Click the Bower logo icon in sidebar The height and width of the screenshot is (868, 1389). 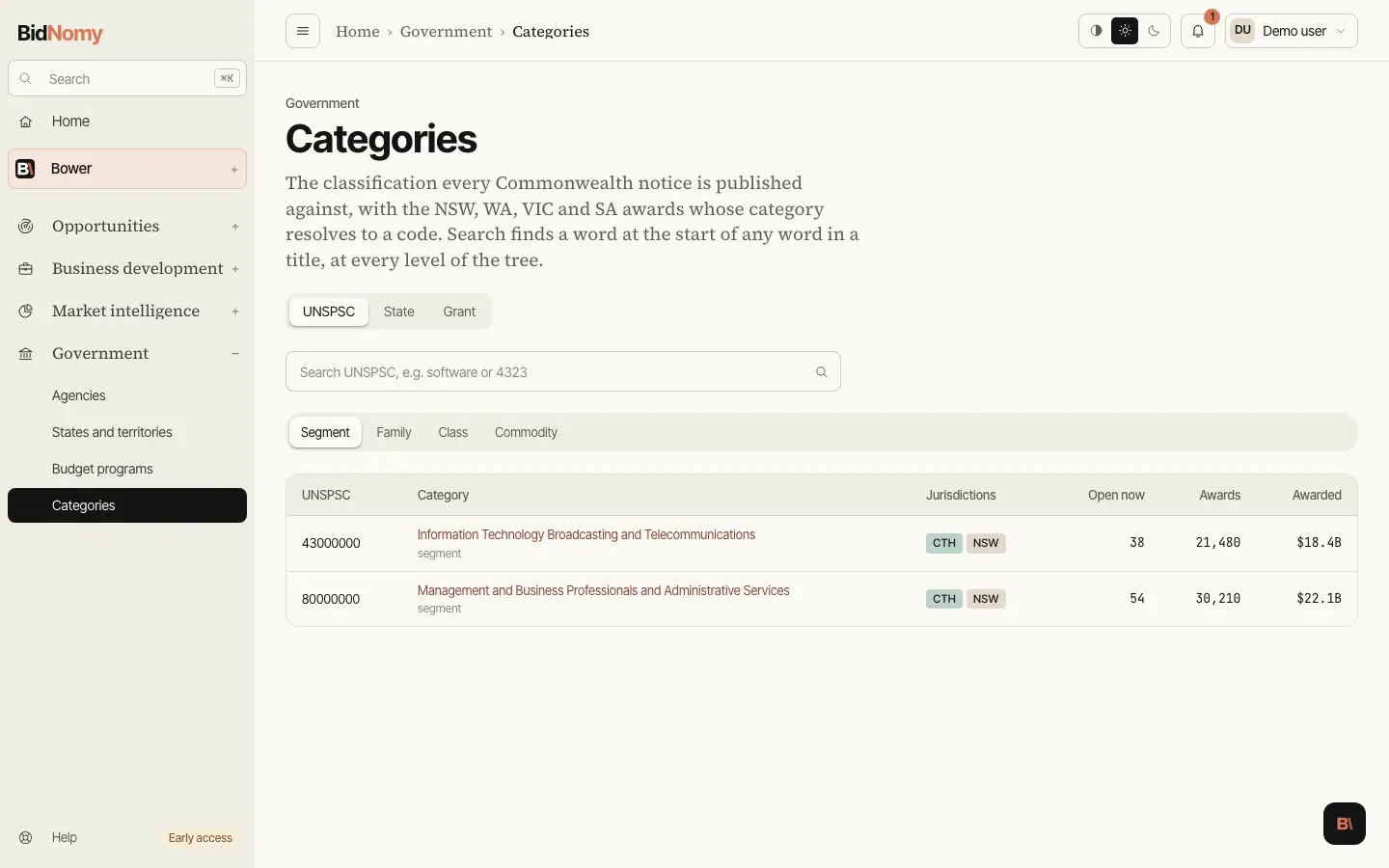pos(26,169)
